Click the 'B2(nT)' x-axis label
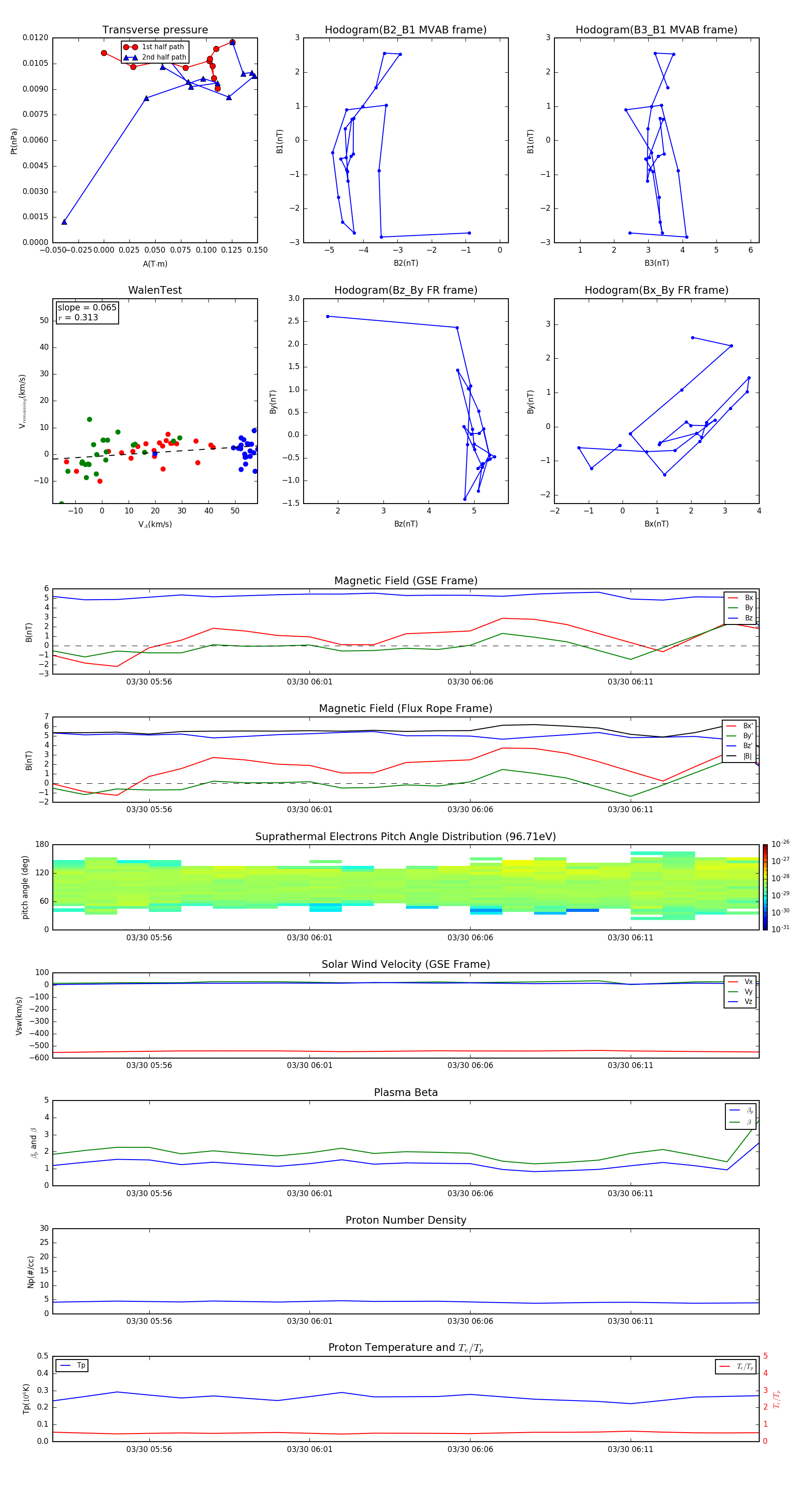 click(406, 263)
